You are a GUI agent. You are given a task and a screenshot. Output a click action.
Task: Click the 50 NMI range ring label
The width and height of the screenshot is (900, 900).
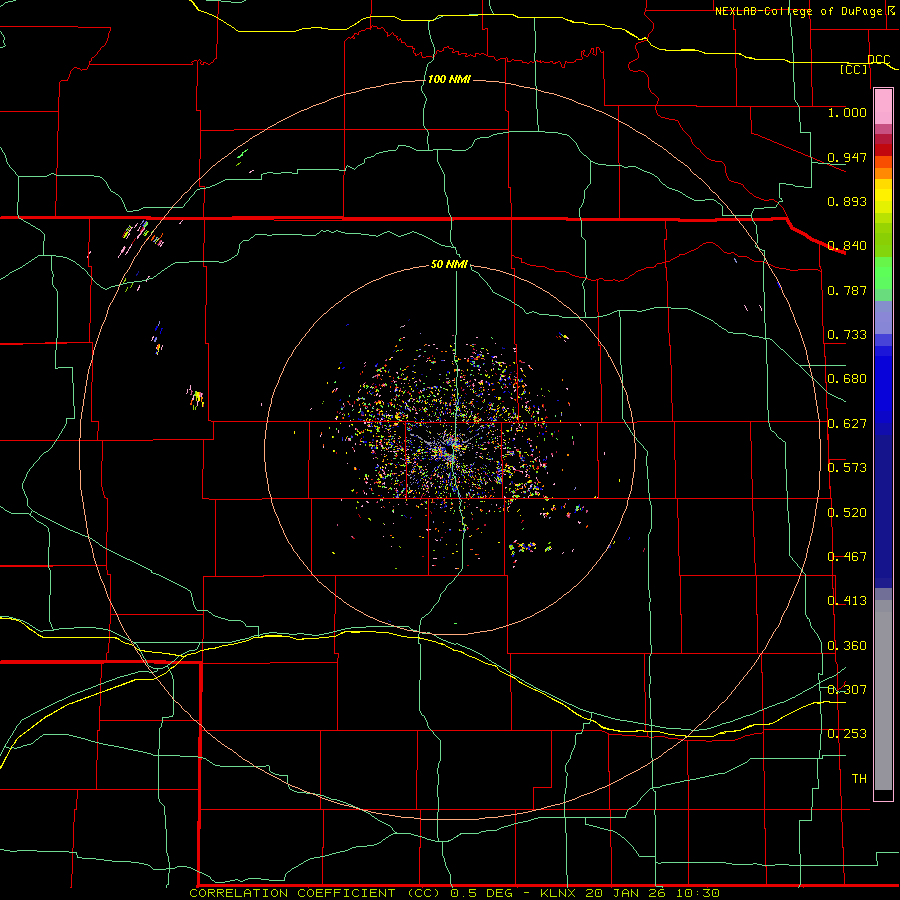[449, 264]
